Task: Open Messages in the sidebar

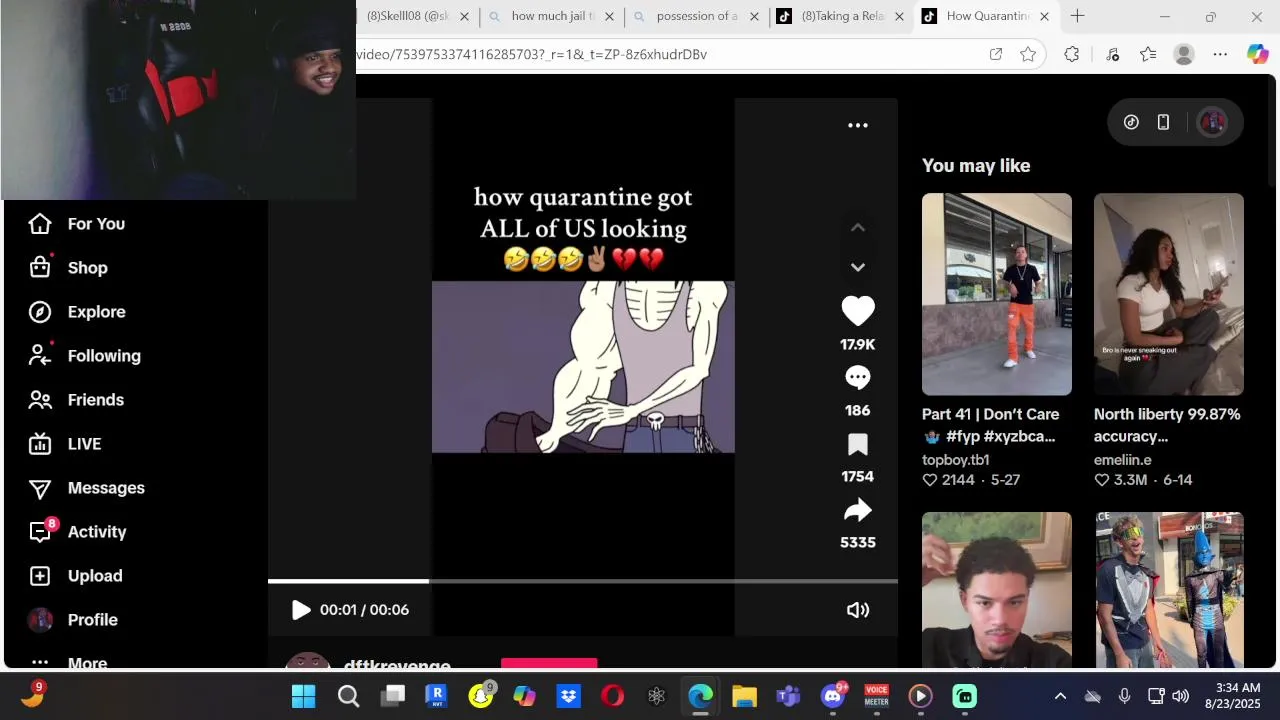Action: [x=86, y=488]
